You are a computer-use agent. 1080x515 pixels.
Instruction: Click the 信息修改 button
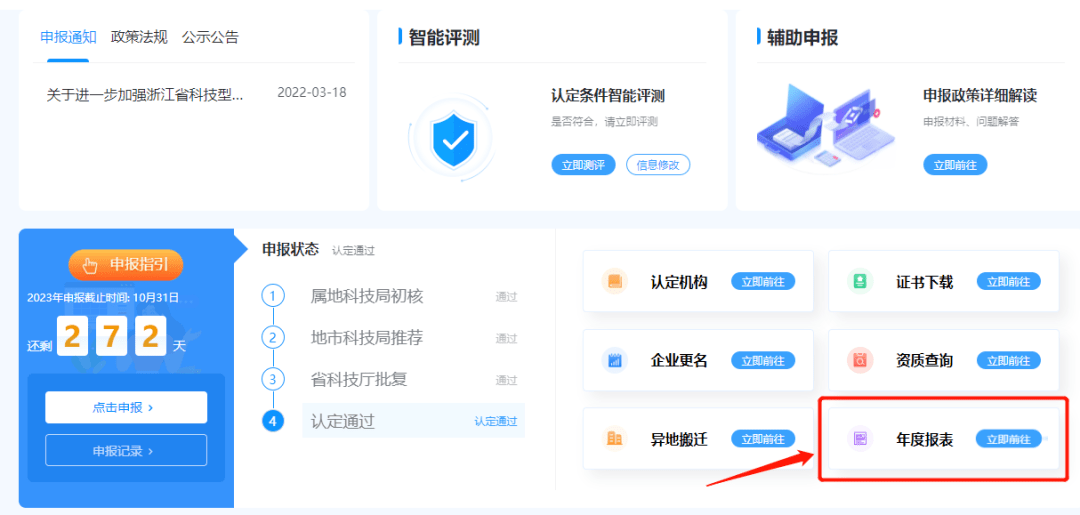[658, 165]
